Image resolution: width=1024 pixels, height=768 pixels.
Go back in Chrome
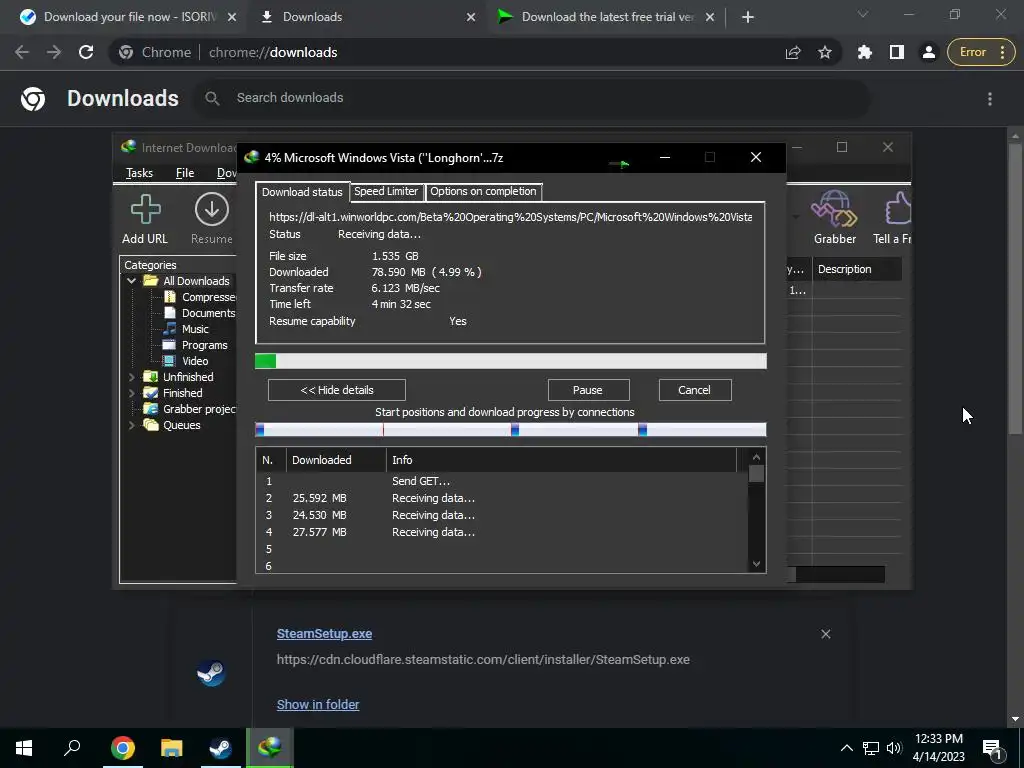click(22, 52)
